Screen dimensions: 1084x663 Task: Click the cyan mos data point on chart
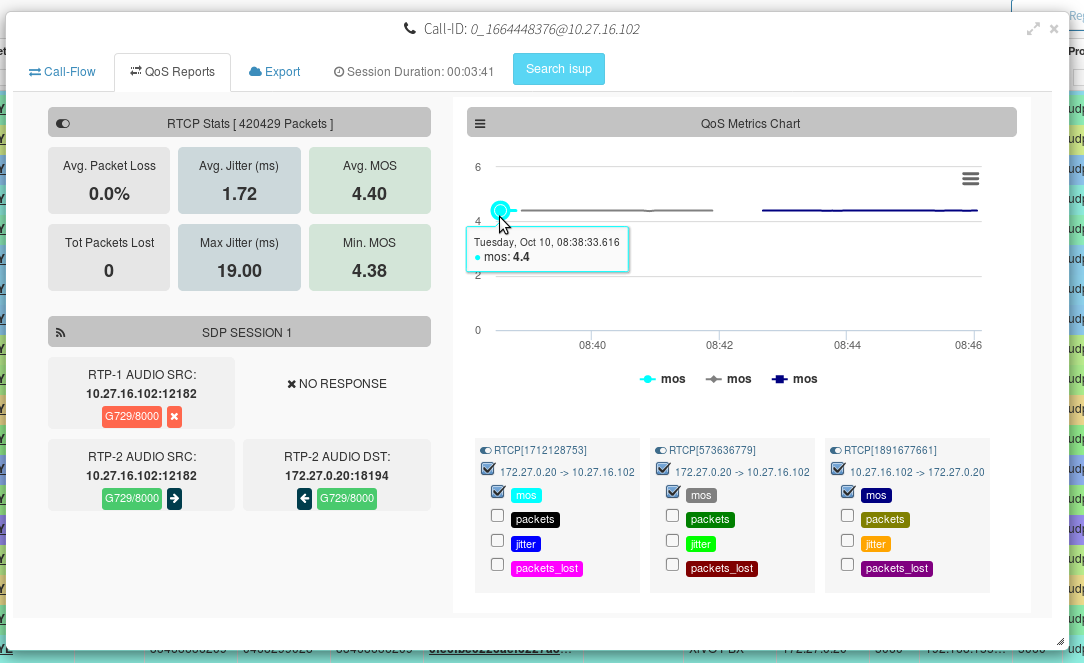[500, 210]
